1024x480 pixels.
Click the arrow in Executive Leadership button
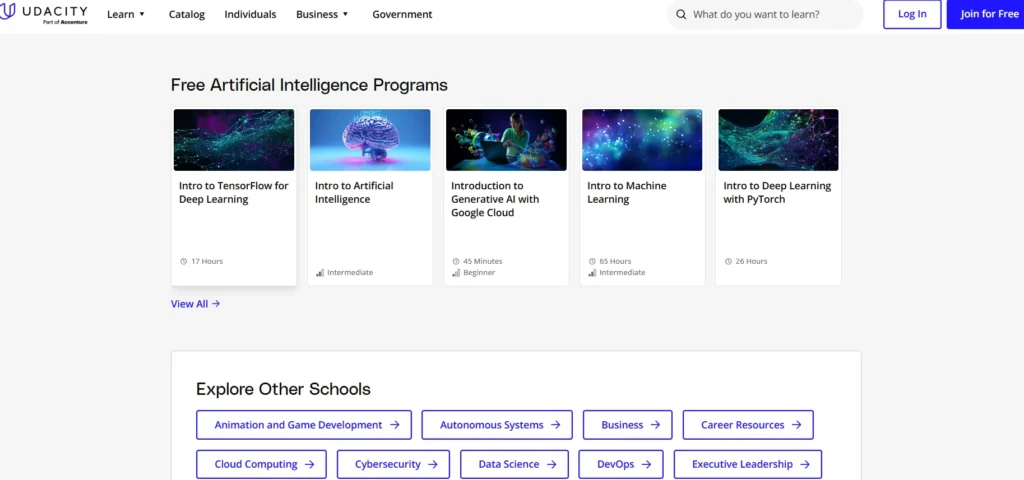click(805, 464)
